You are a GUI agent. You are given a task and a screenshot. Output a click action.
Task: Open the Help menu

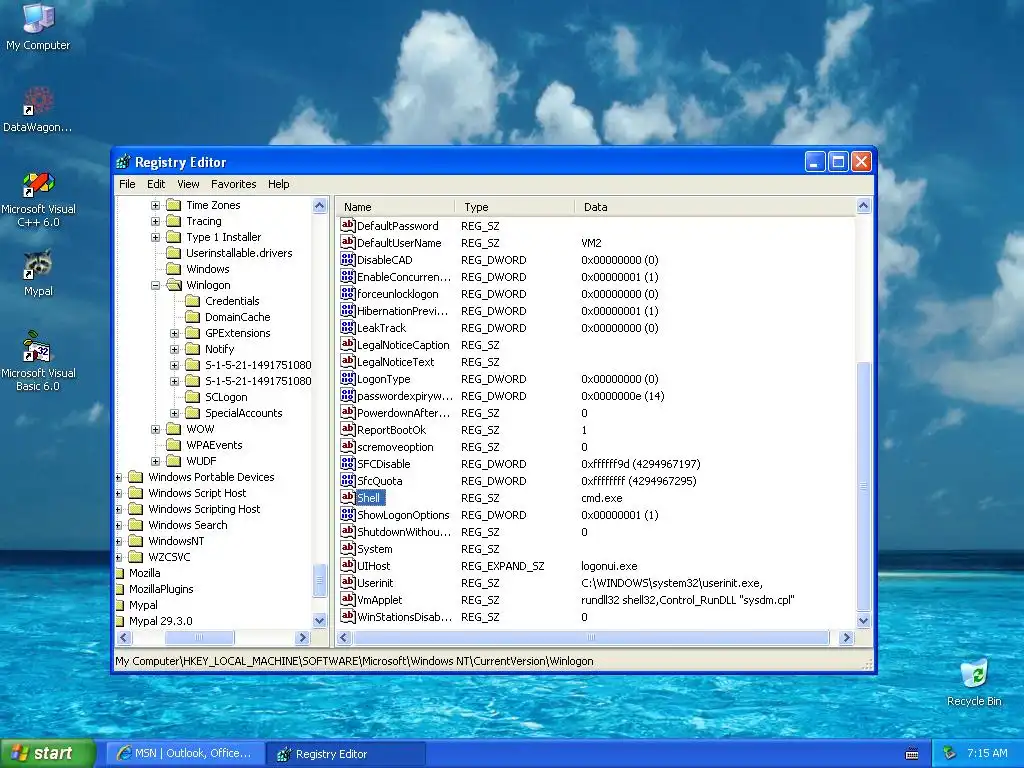(278, 184)
